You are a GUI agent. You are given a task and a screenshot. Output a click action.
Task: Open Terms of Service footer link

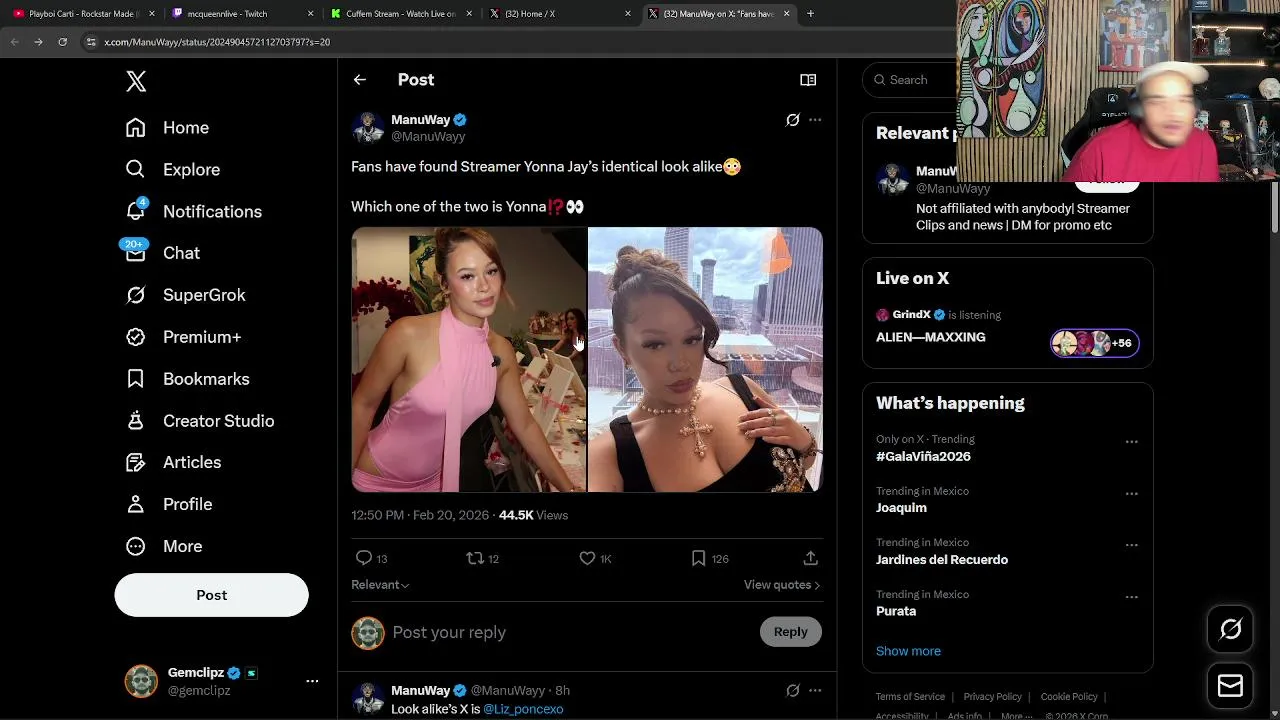coord(910,697)
